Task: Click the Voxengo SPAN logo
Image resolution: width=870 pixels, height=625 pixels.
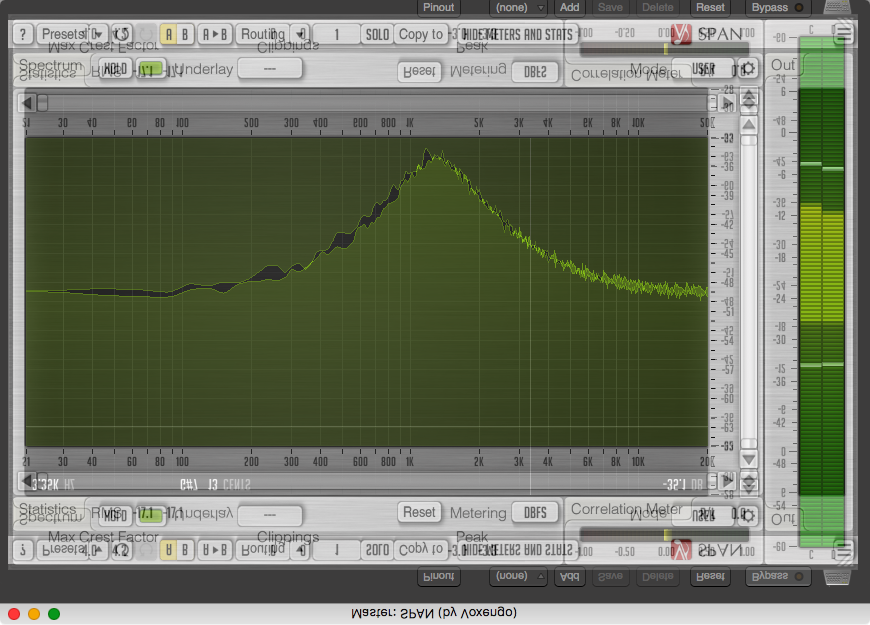Action: (708, 34)
